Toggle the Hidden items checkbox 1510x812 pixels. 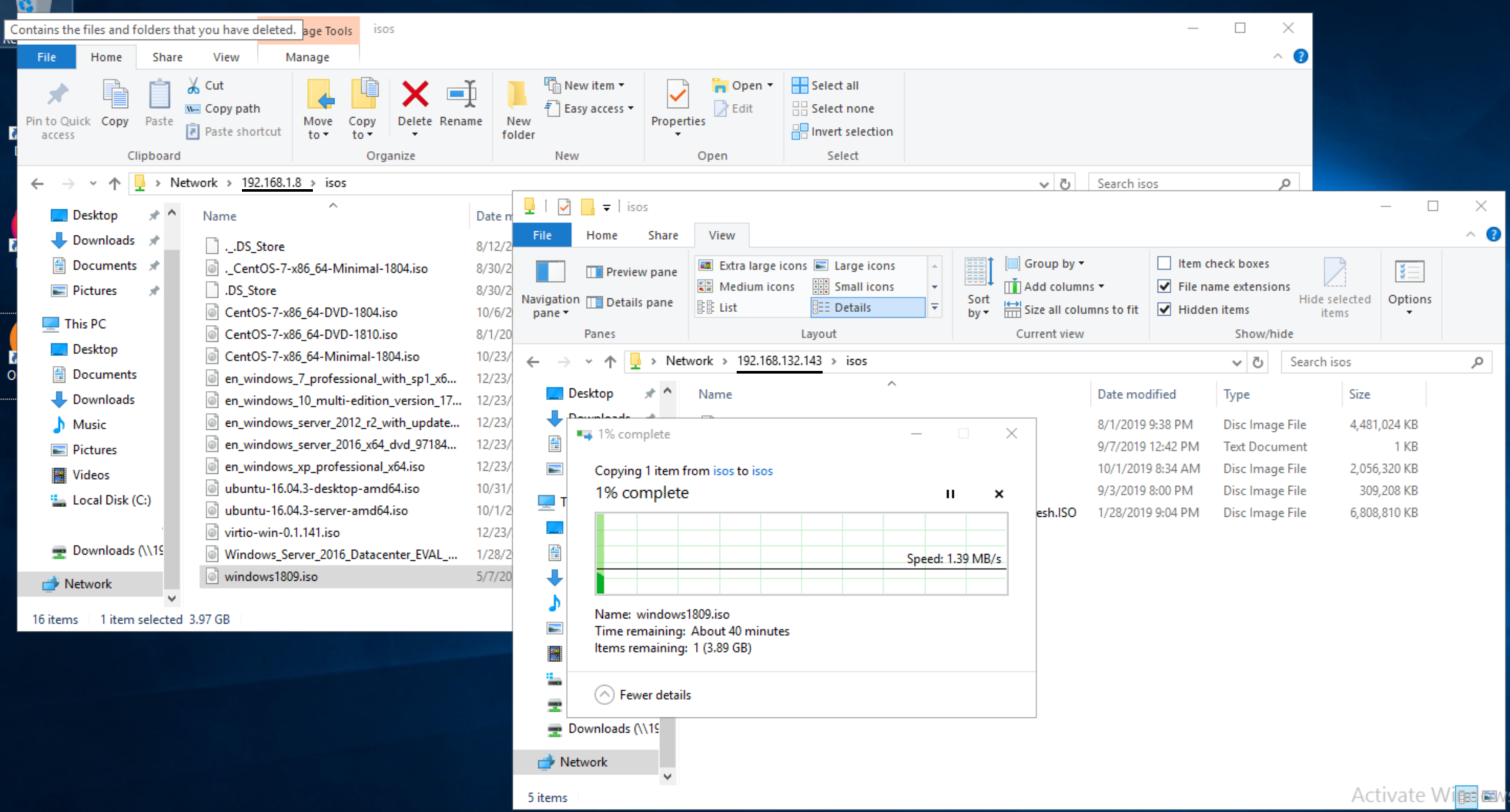pos(1164,309)
